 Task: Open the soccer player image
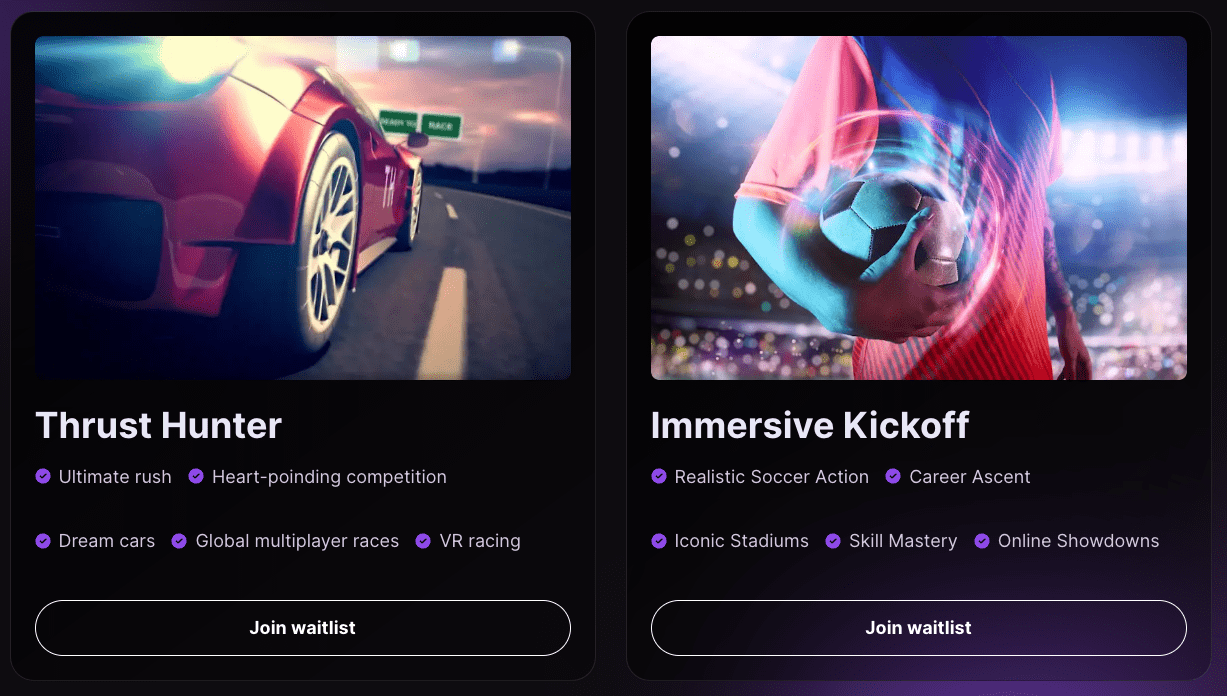[919, 208]
